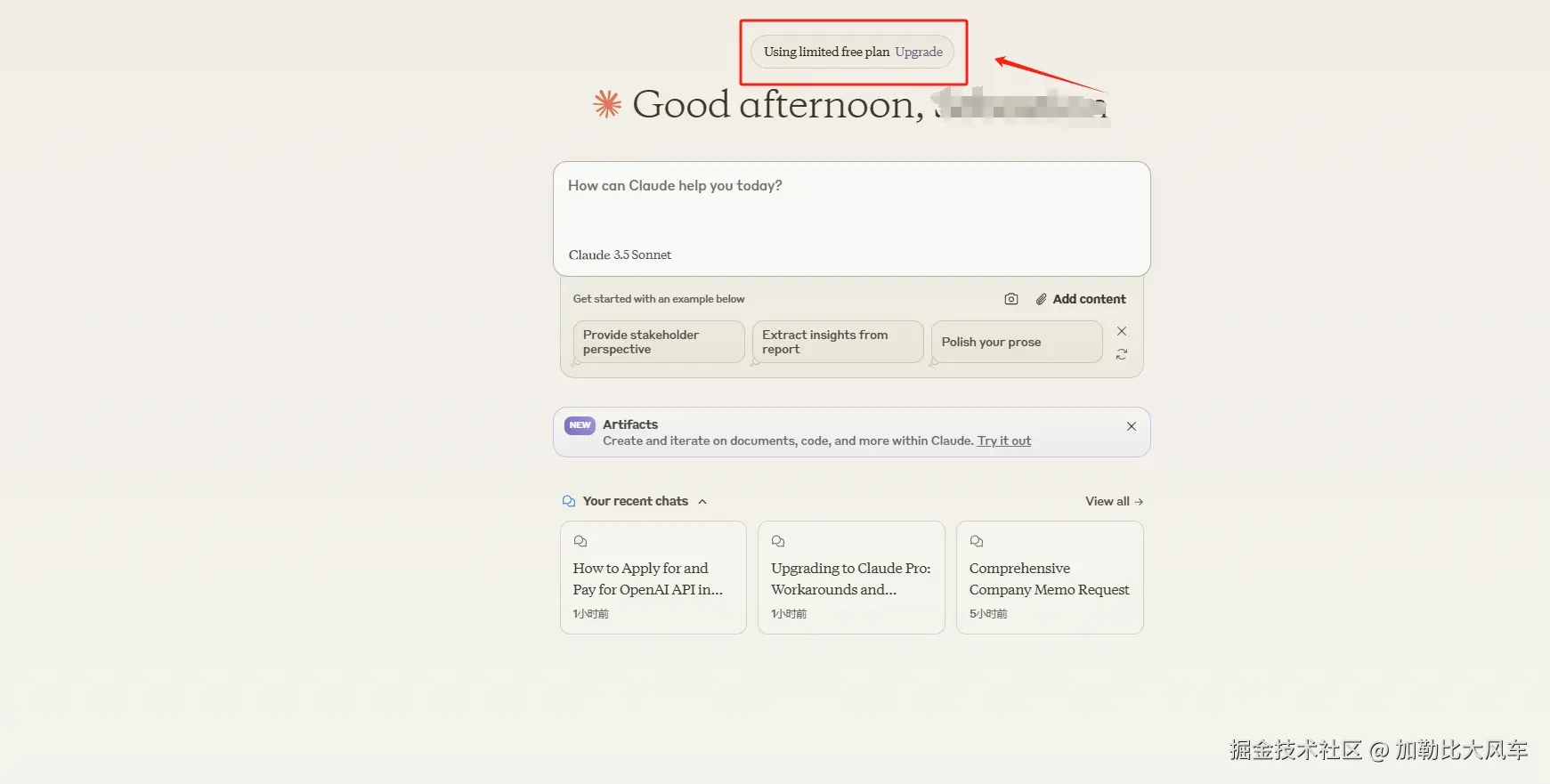Select 'Extract insights from report' example

click(x=838, y=342)
